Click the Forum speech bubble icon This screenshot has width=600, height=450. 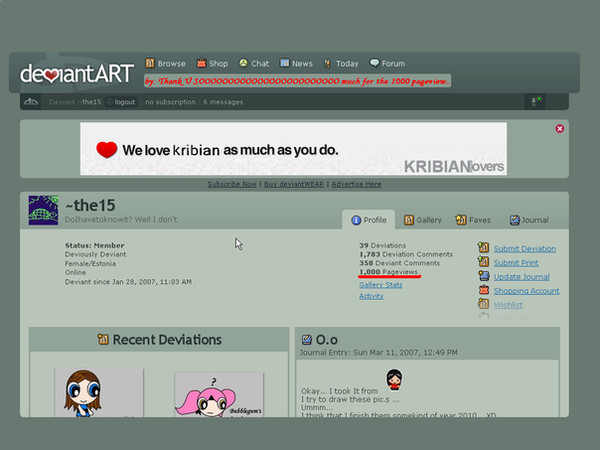coord(374,63)
